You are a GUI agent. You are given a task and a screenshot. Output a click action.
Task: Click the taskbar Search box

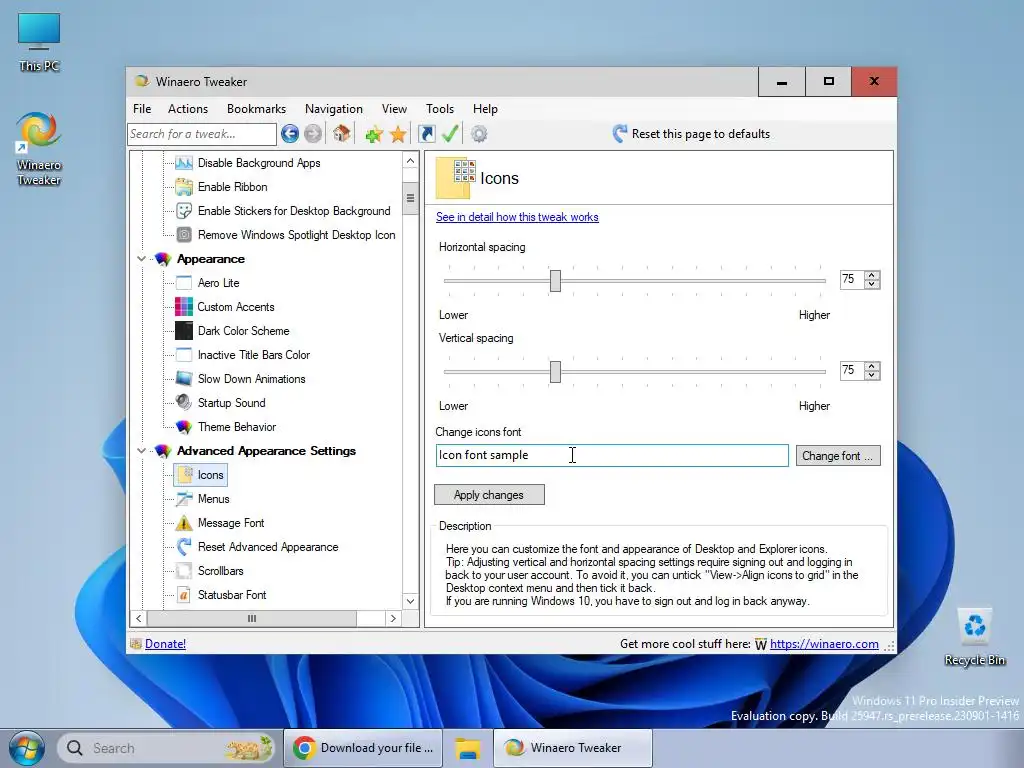(167, 748)
